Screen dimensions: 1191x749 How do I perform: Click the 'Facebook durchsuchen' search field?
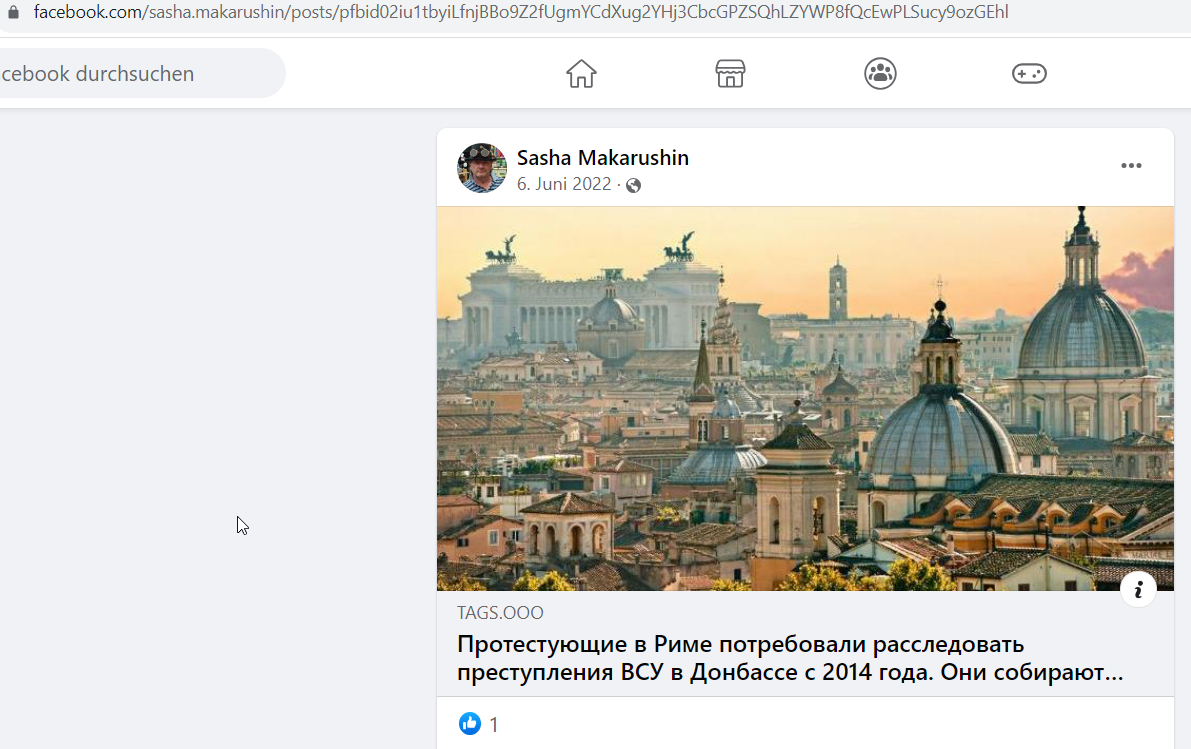141,74
